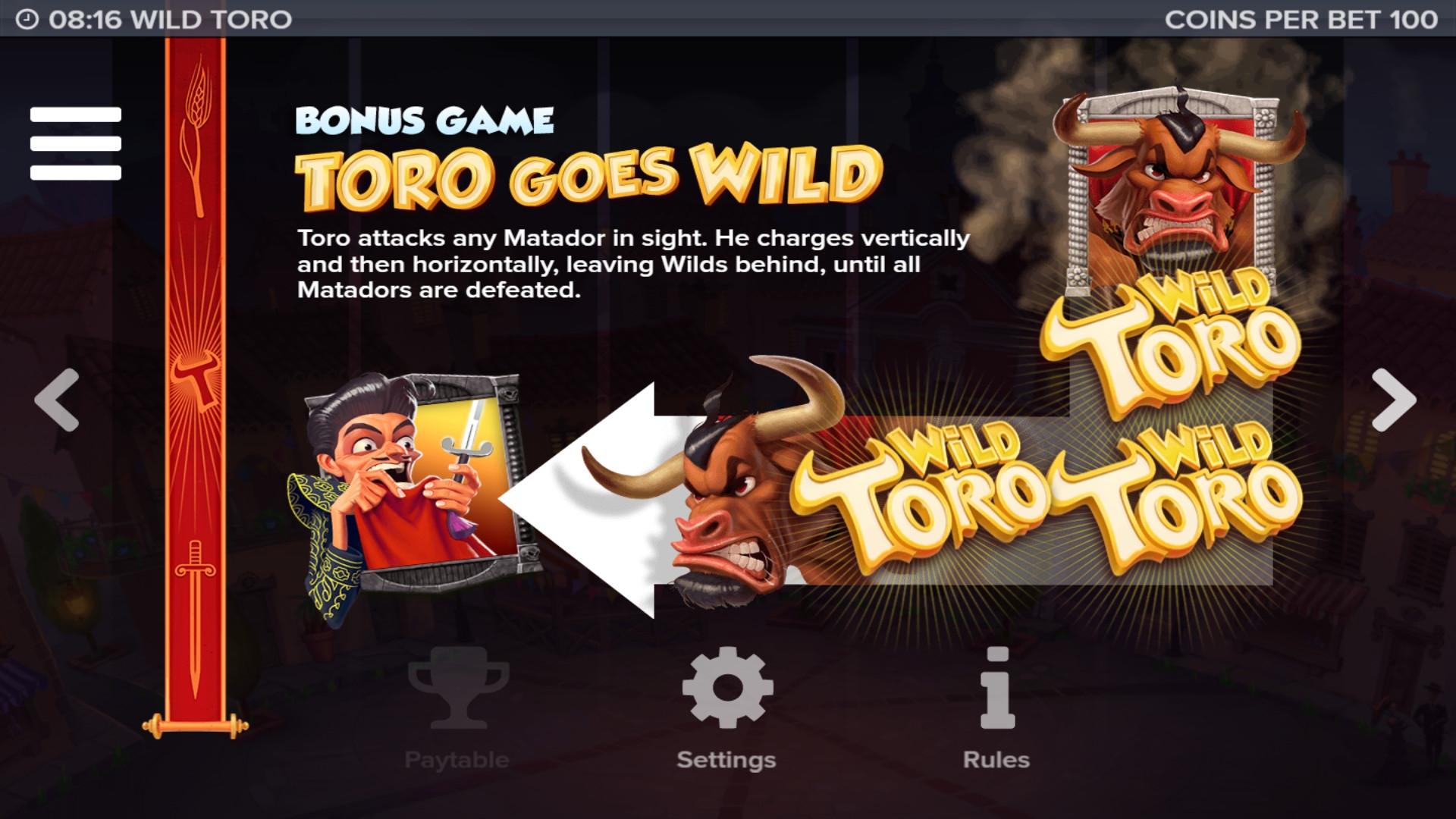Select the Settings label
This screenshot has width=1456, height=819.
pos(726,760)
